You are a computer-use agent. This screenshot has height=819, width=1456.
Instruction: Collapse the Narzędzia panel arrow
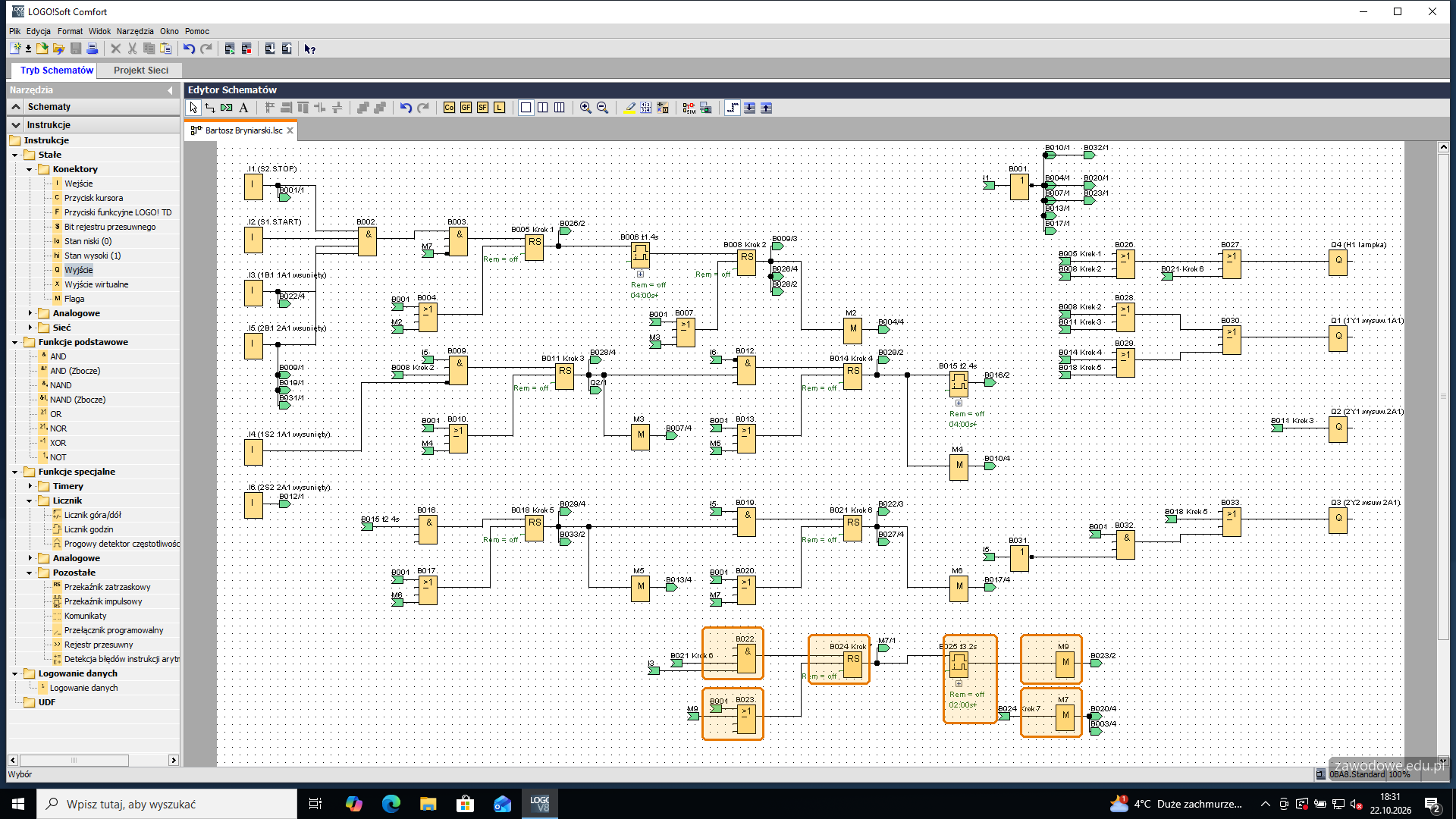coord(170,90)
